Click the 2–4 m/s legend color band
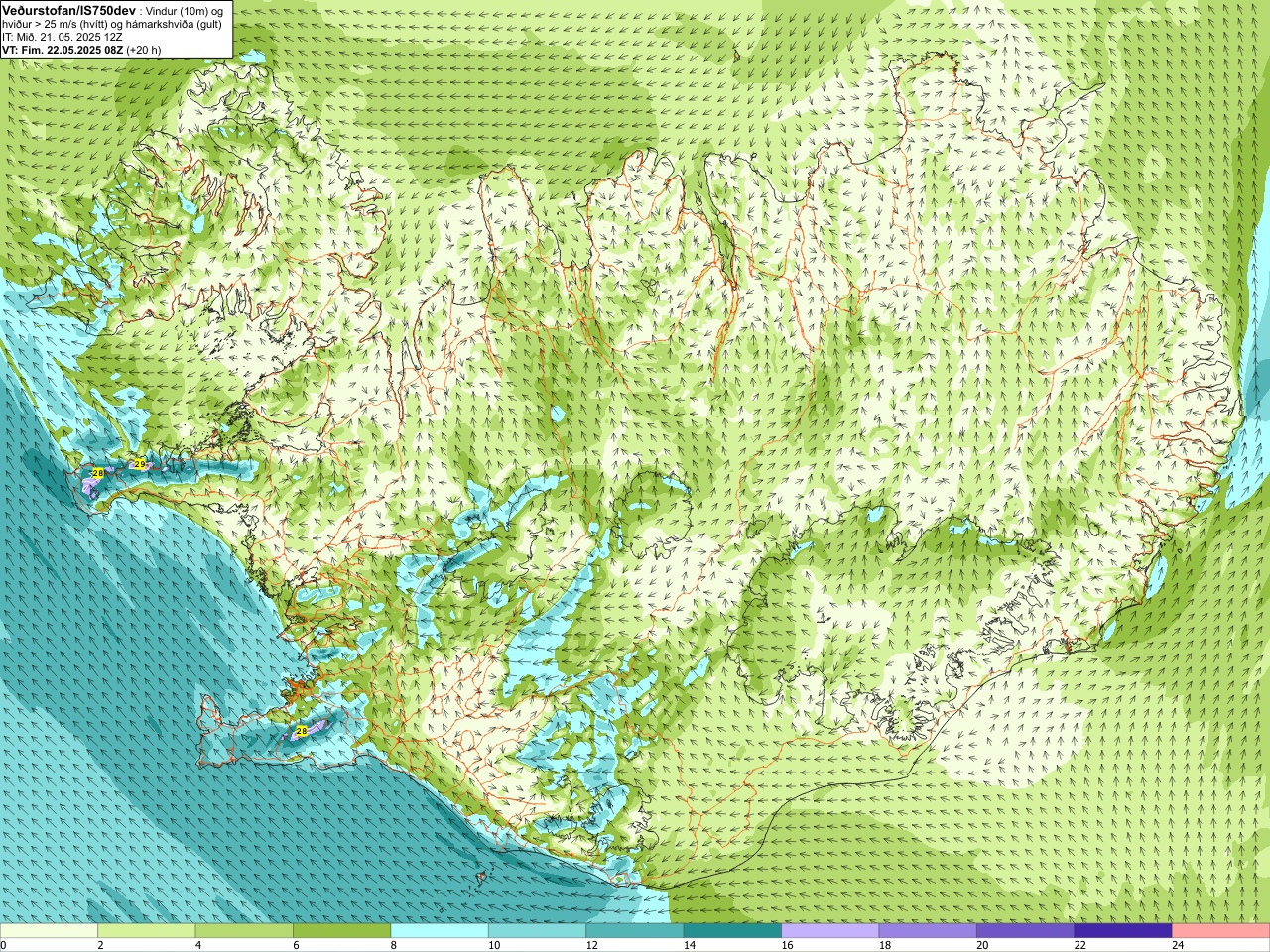Image resolution: width=1270 pixels, height=952 pixels. [147, 931]
